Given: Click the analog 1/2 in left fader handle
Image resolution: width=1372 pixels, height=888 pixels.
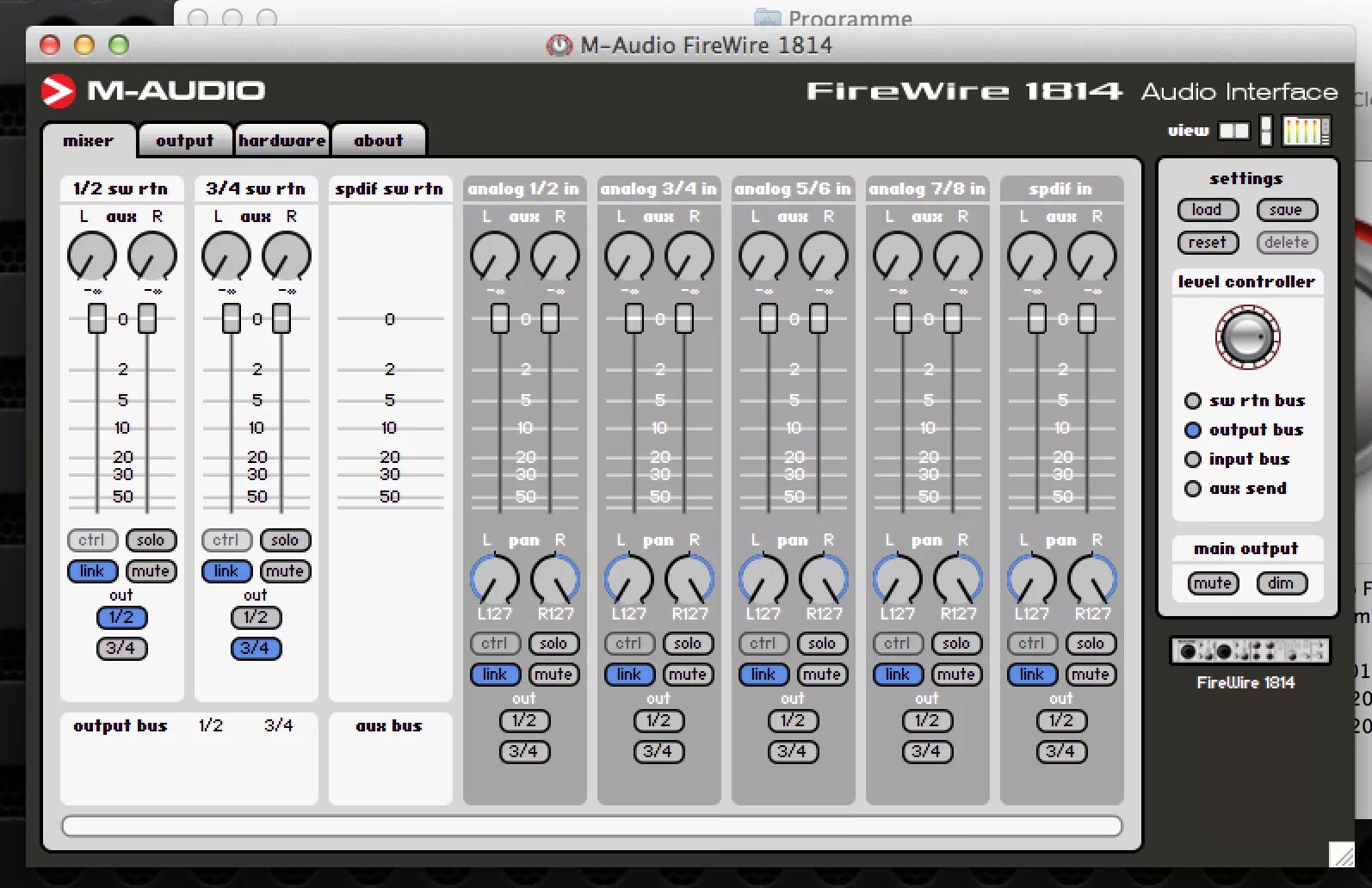Looking at the screenshot, I should click(500, 318).
